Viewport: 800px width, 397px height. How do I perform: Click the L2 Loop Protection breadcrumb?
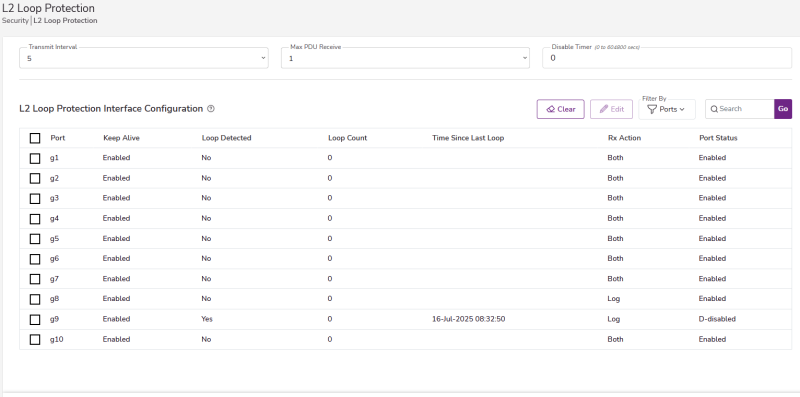pos(65,21)
